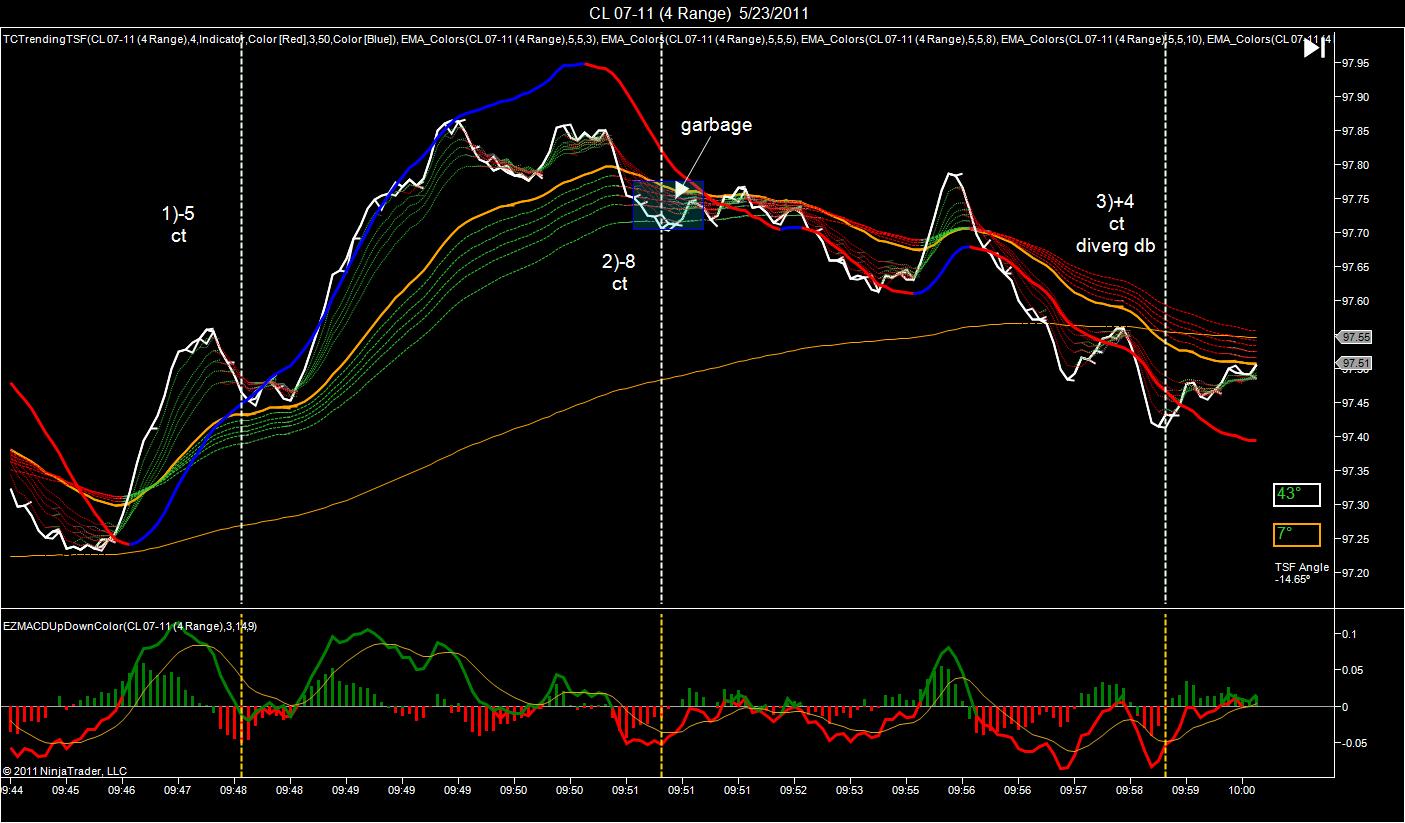Click the white 43° angle box

pos(1297,495)
